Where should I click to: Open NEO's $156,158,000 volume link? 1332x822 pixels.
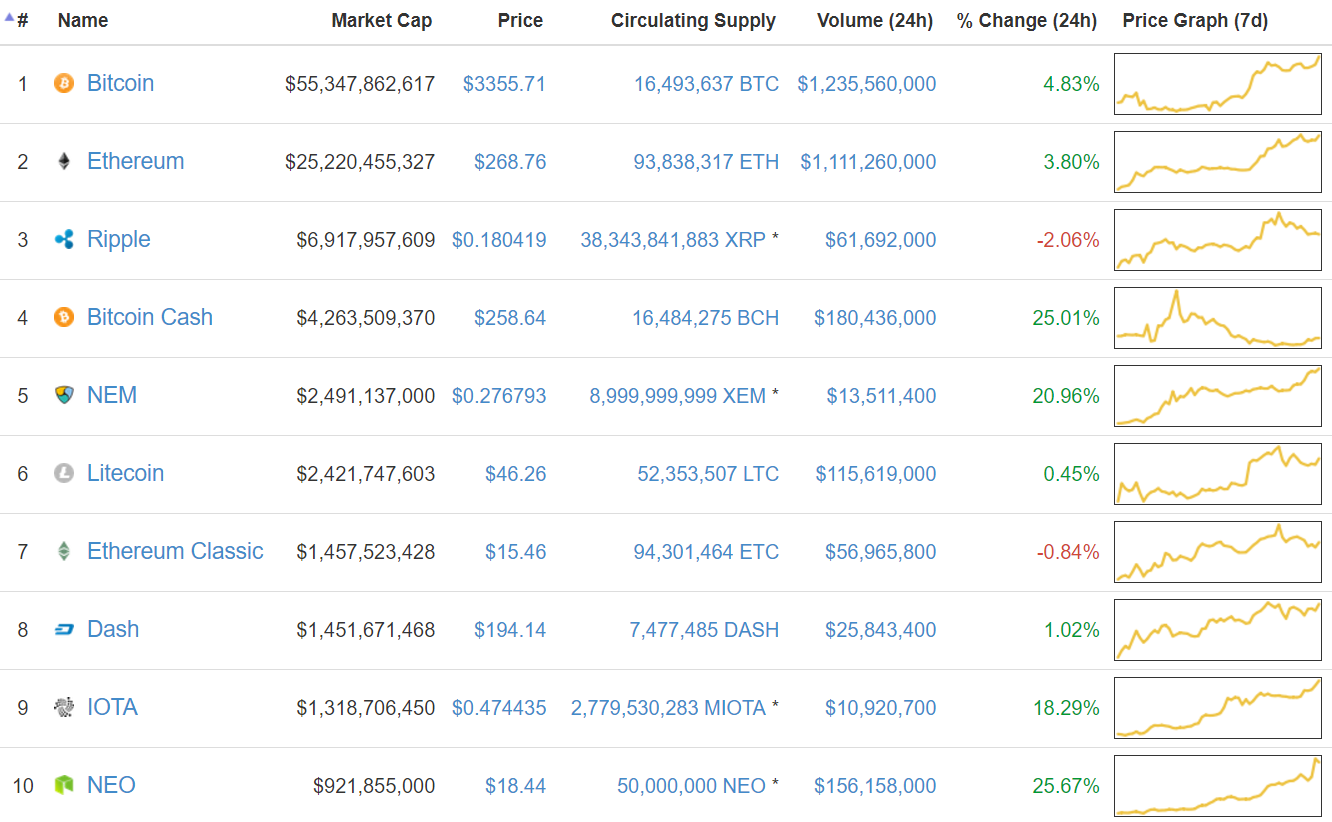tap(875, 786)
